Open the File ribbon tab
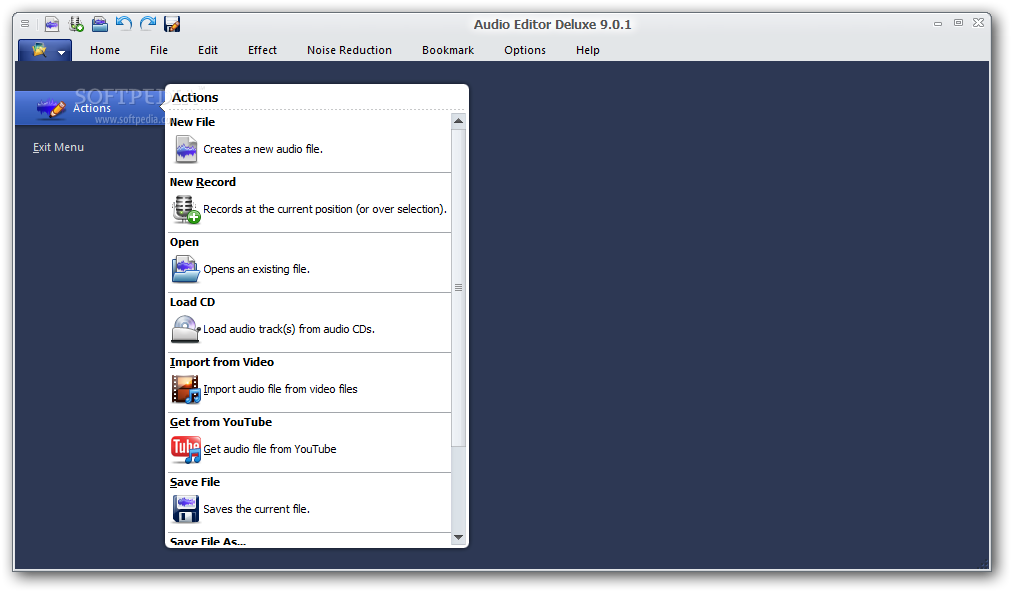The image size is (1012, 592). [159, 50]
